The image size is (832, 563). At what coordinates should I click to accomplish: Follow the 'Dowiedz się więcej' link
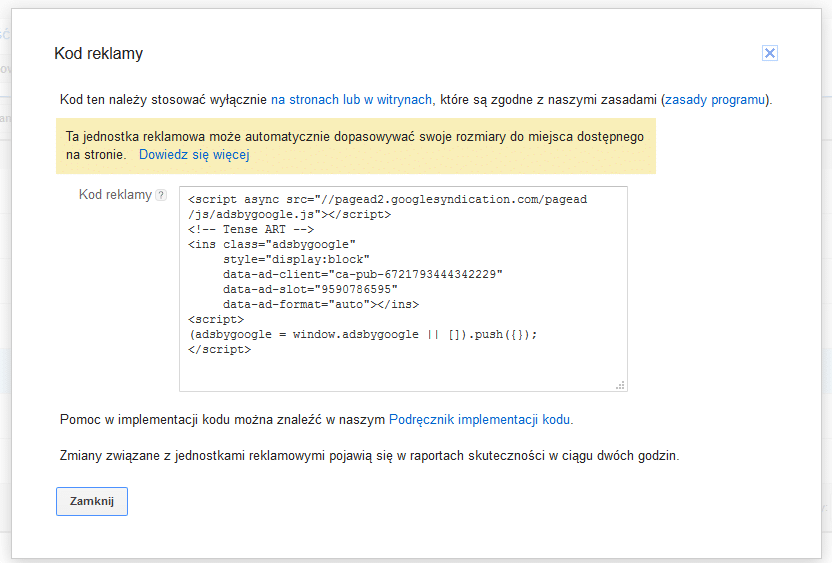click(x=194, y=154)
